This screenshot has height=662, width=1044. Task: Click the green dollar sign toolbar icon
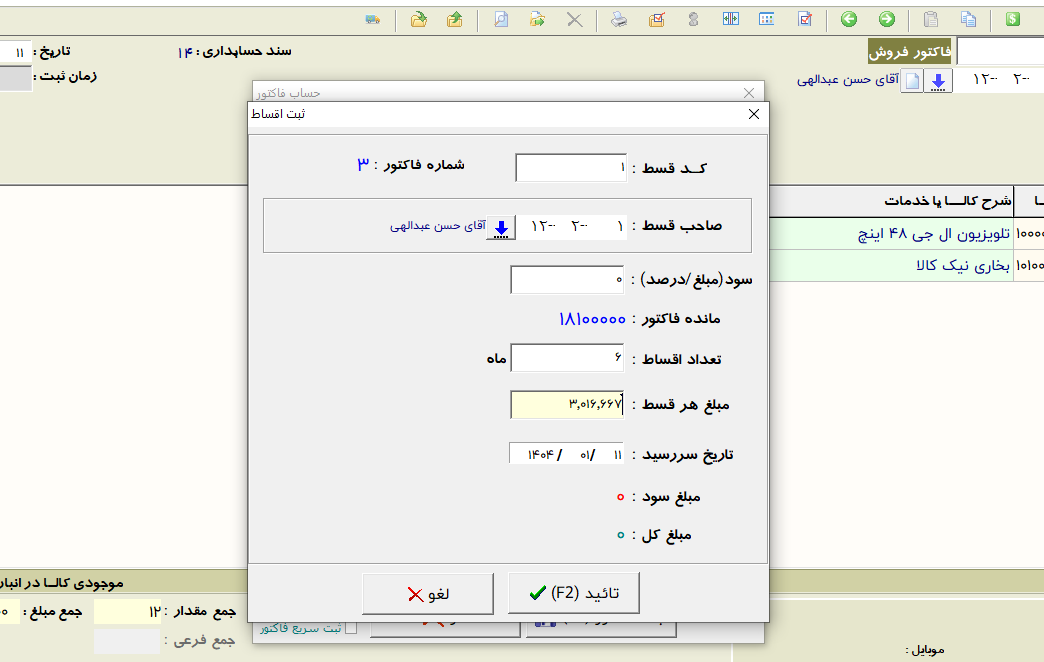click(1013, 19)
